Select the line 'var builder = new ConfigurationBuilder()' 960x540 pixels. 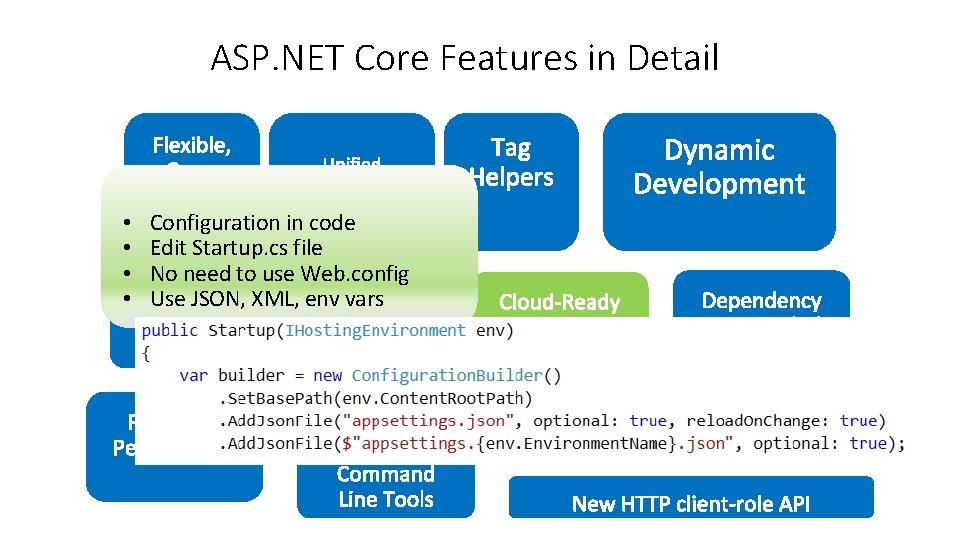[x=370, y=375]
